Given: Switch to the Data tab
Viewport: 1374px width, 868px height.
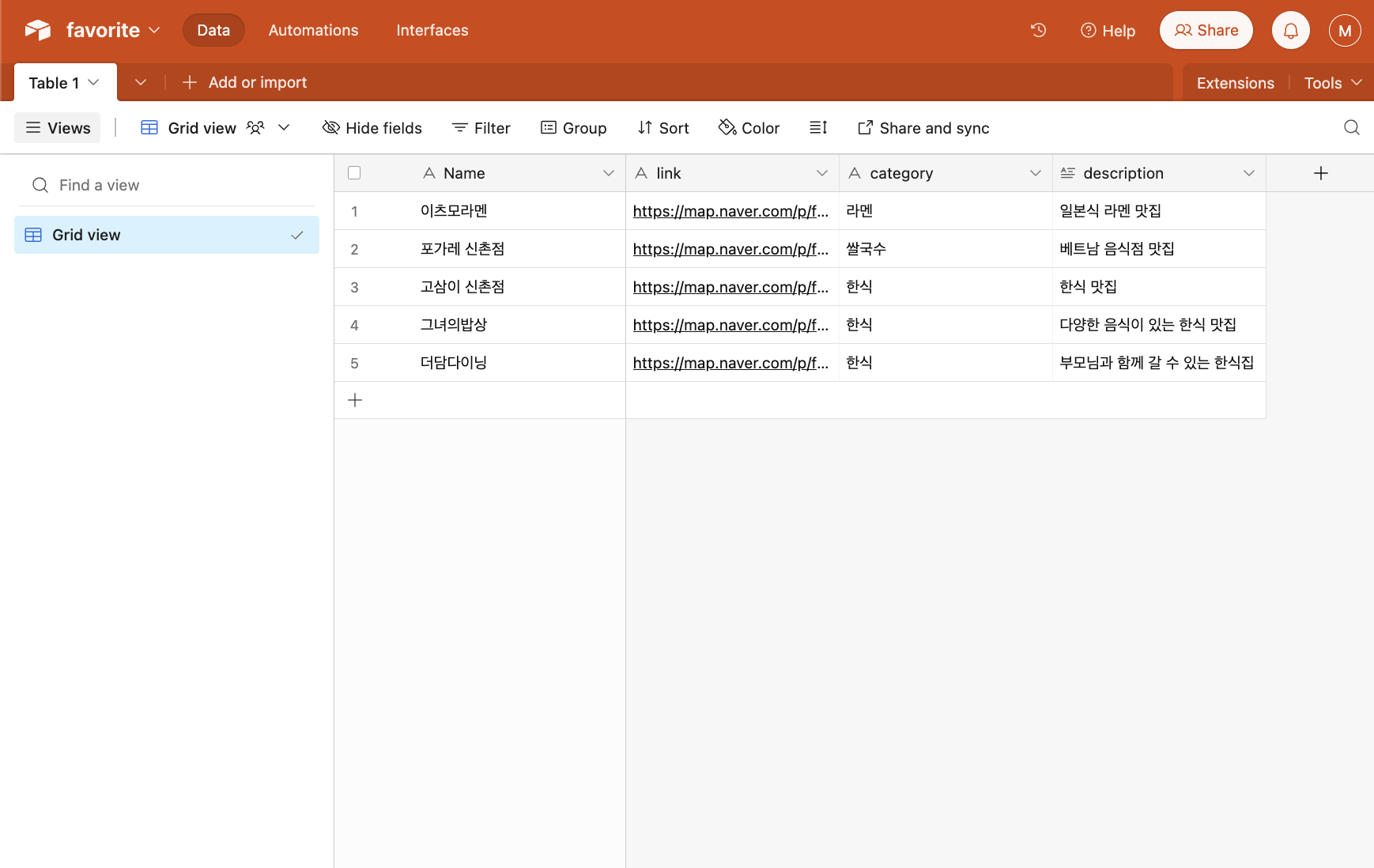Looking at the screenshot, I should [213, 30].
